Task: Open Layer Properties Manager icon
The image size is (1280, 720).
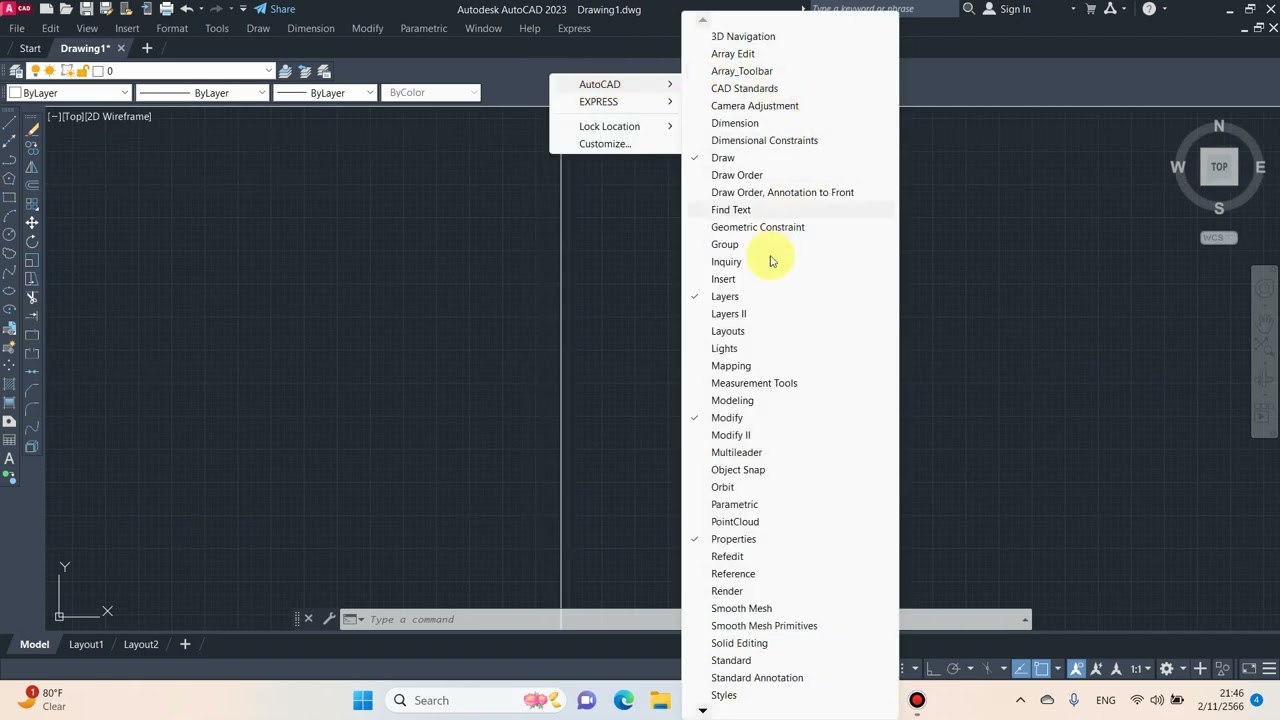Action: click(x=16, y=71)
